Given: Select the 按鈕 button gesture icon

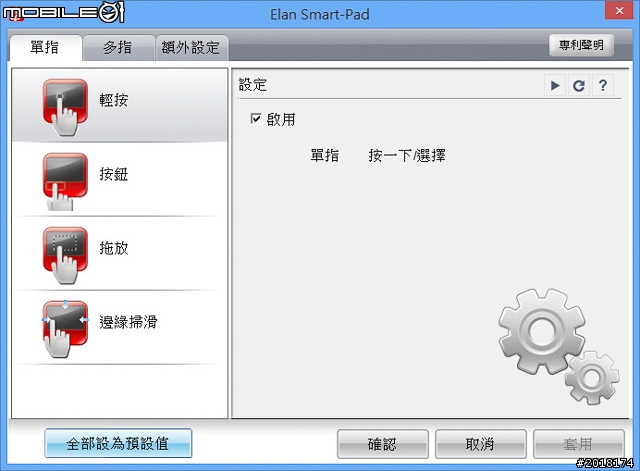Looking at the screenshot, I should coord(65,181).
